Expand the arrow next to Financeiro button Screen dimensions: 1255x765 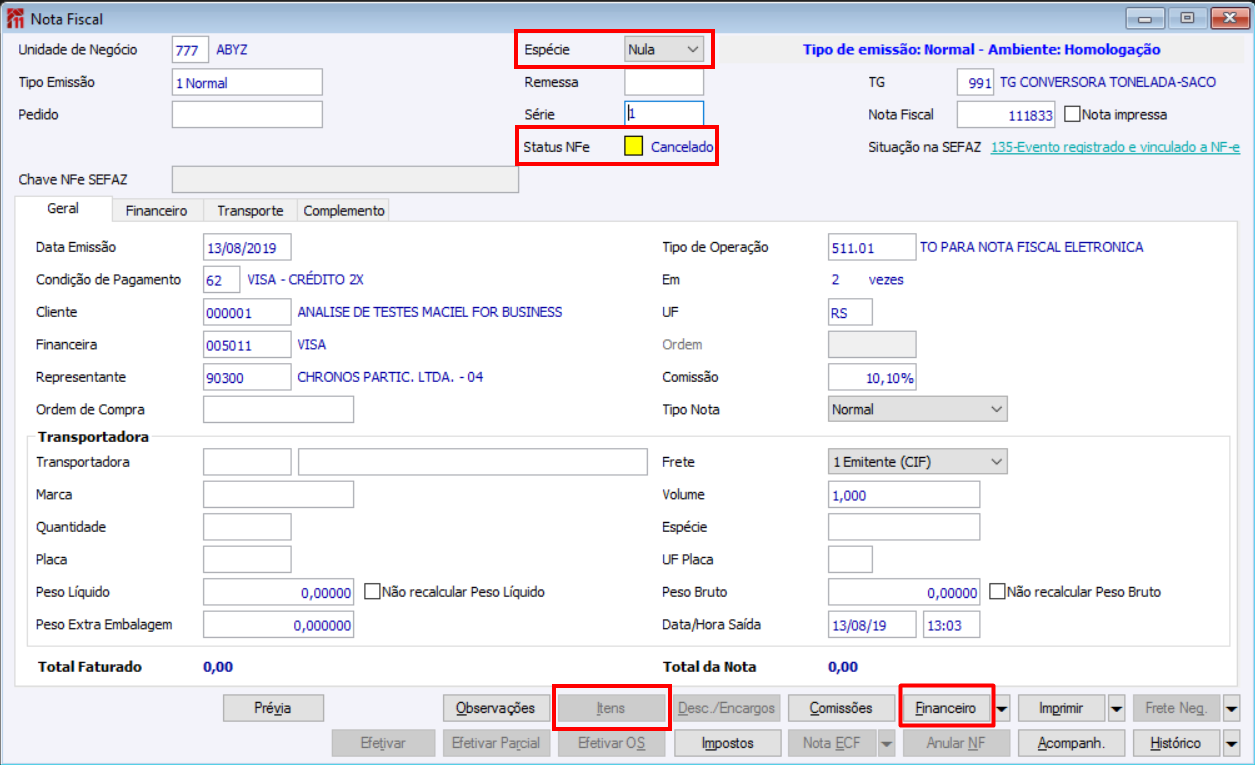click(1001, 708)
